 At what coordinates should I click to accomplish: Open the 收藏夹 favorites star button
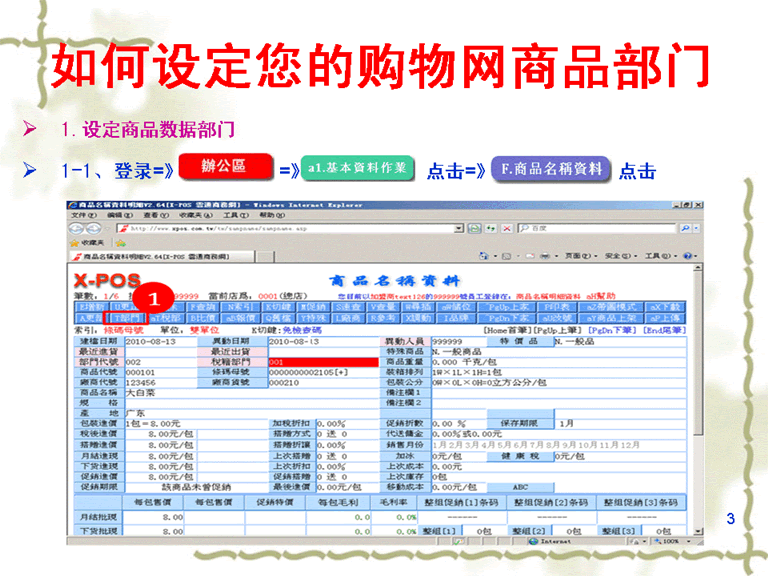88,243
